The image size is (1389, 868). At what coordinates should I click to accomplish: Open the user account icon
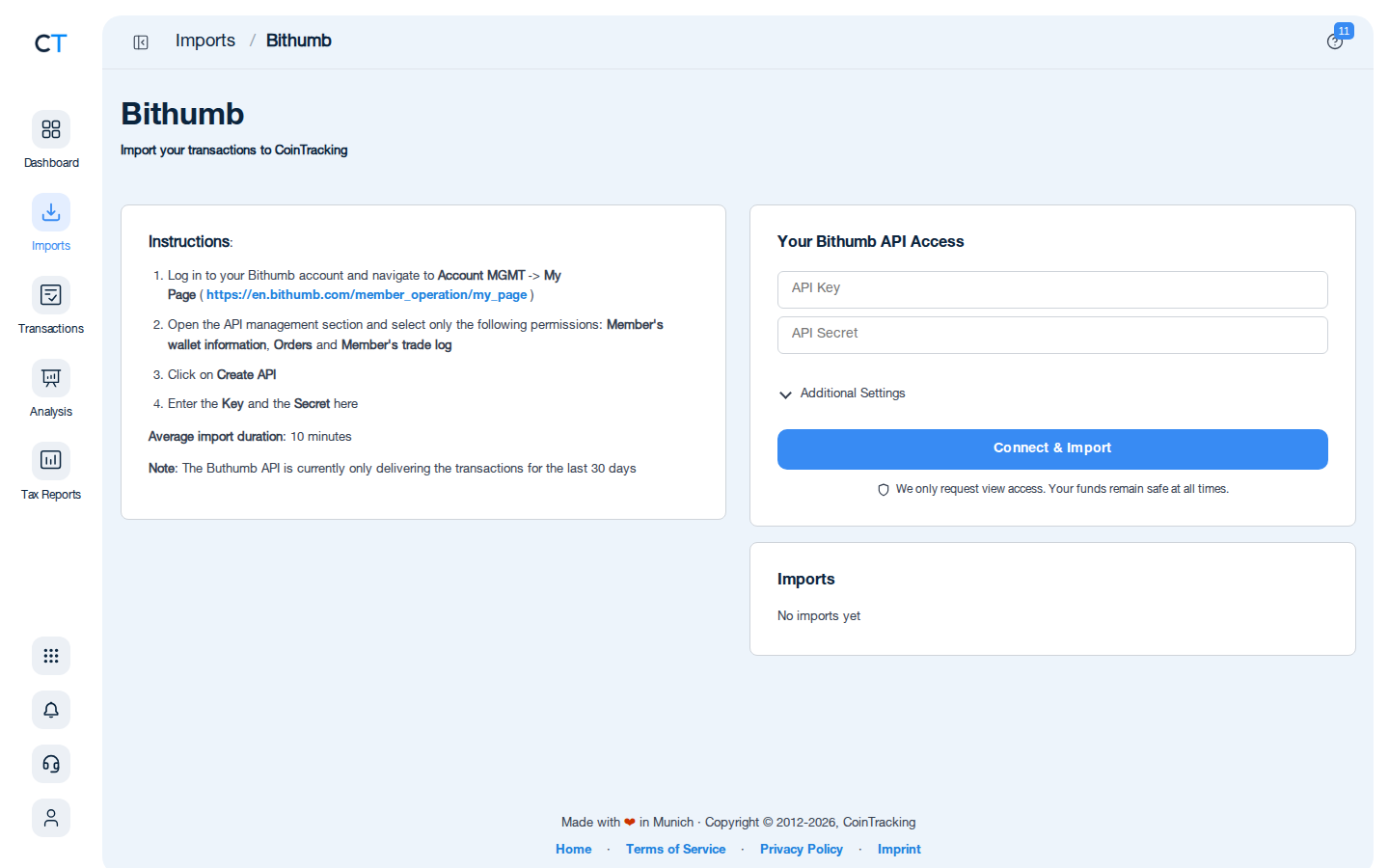click(x=51, y=818)
